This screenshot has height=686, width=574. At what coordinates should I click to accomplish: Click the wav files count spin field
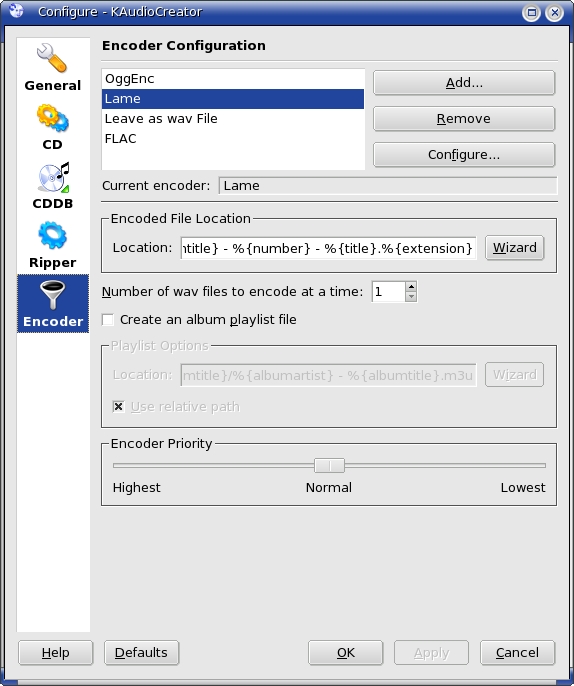click(388, 292)
